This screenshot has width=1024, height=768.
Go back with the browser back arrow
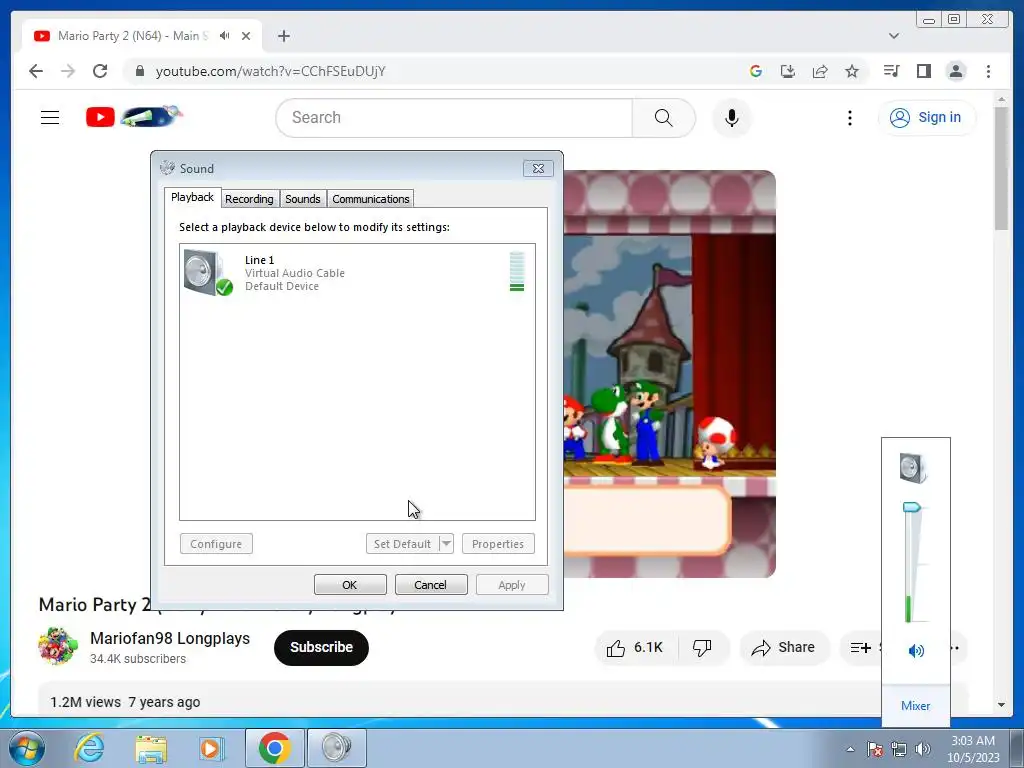pyautogui.click(x=36, y=71)
